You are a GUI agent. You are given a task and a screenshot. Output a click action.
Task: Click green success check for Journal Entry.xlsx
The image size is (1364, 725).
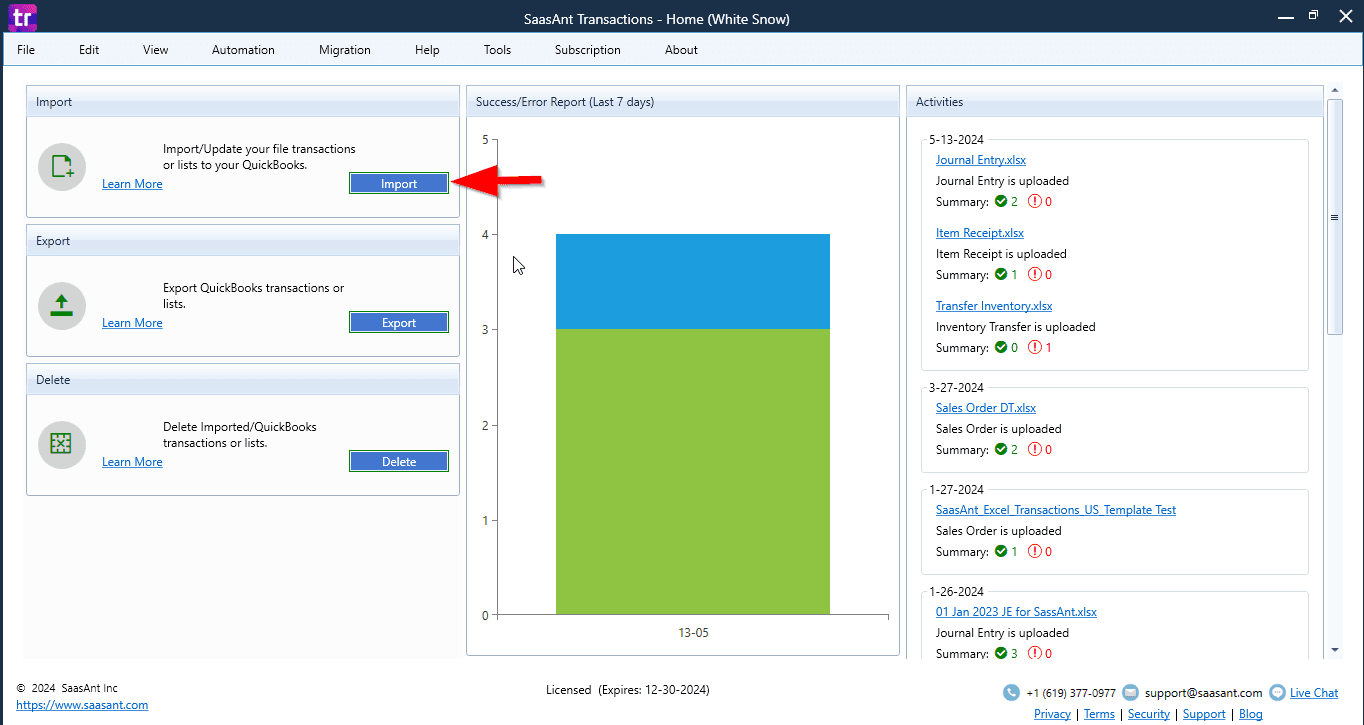(1001, 202)
